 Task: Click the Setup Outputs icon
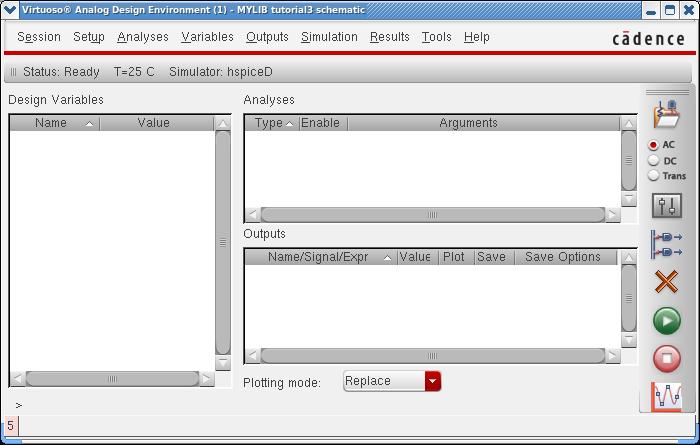(x=667, y=244)
